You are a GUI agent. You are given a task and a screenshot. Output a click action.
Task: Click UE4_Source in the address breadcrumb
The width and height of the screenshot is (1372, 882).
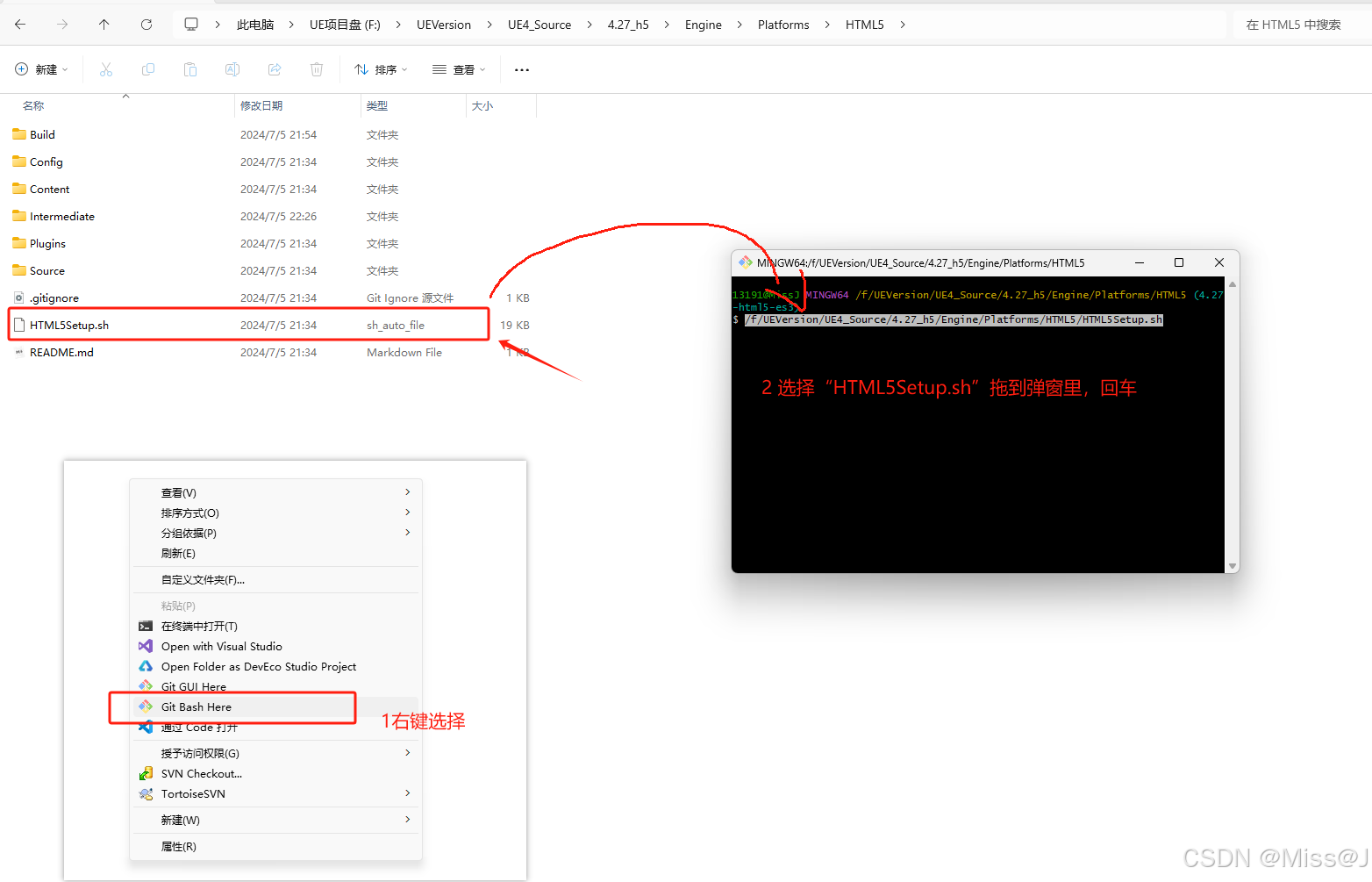pos(540,25)
